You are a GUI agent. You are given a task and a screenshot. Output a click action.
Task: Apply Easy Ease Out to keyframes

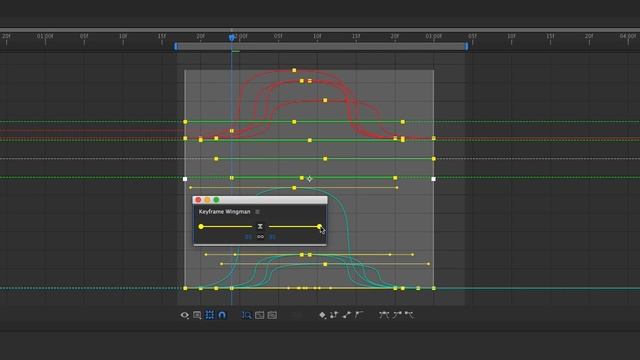tap(409, 315)
